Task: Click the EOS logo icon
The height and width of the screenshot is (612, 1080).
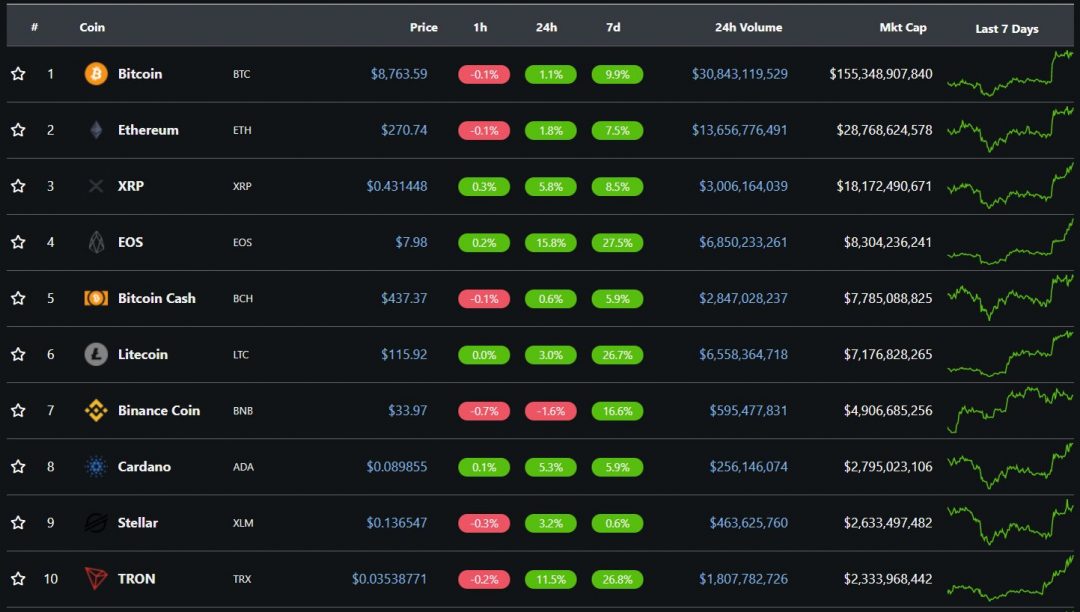Action: (x=96, y=242)
